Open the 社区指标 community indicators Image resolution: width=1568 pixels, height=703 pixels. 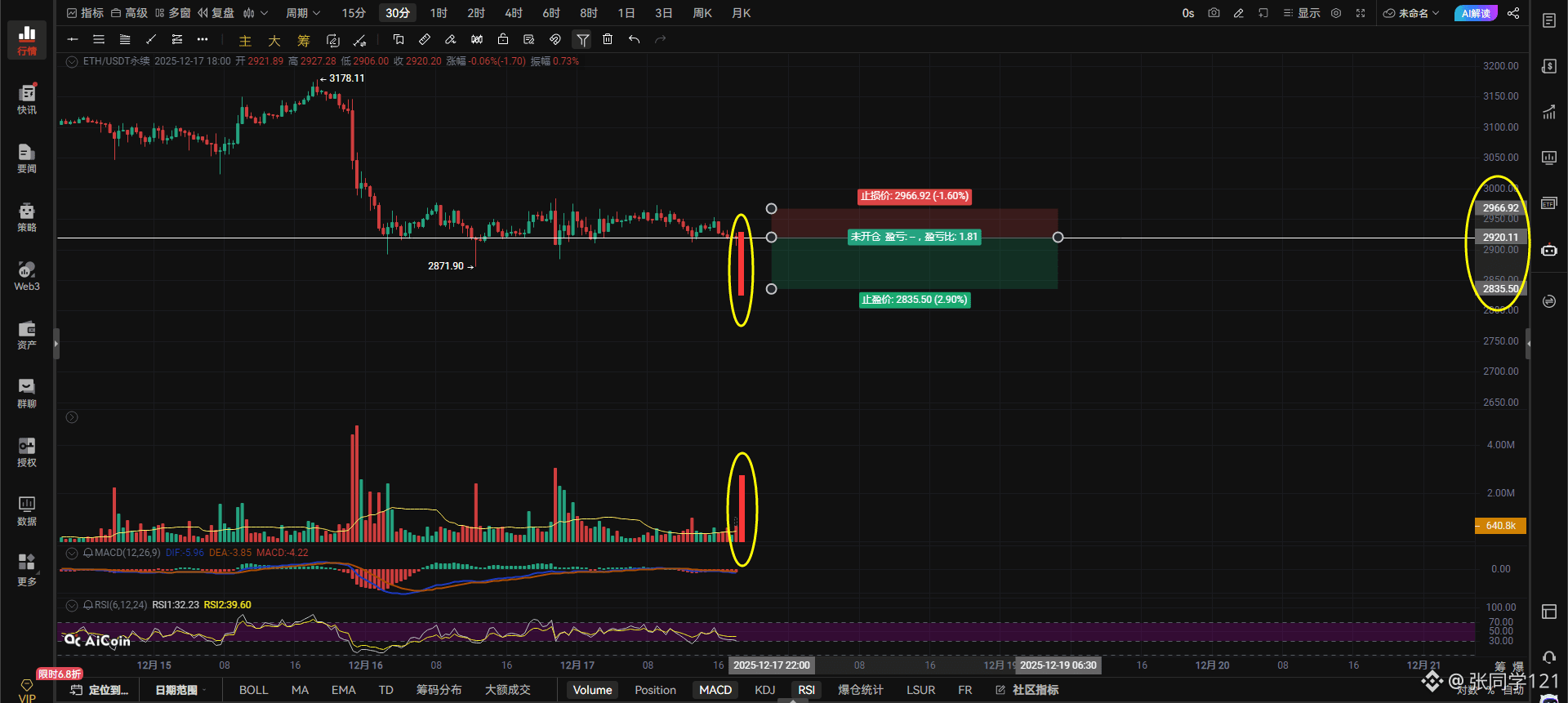click(1027, 690)
